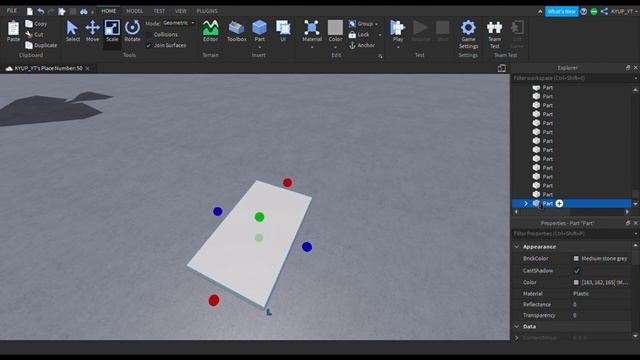Switch to the PLUGINS ribbon tab
This screenshot has height=360, width=640.
[207, 11]
